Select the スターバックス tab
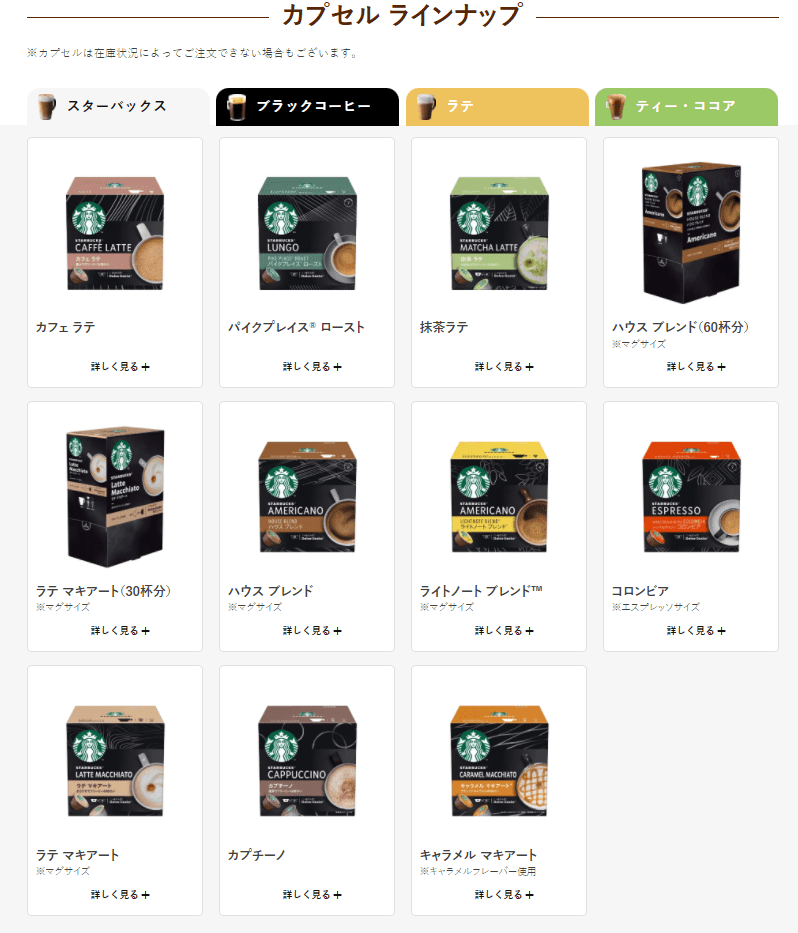 click(118, 107)
